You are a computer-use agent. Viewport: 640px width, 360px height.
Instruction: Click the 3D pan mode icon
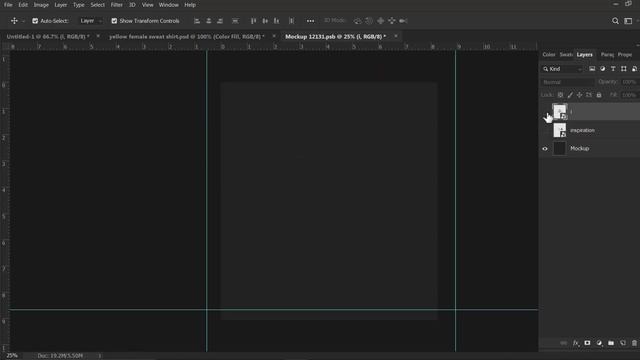click(x=380, y=21)
